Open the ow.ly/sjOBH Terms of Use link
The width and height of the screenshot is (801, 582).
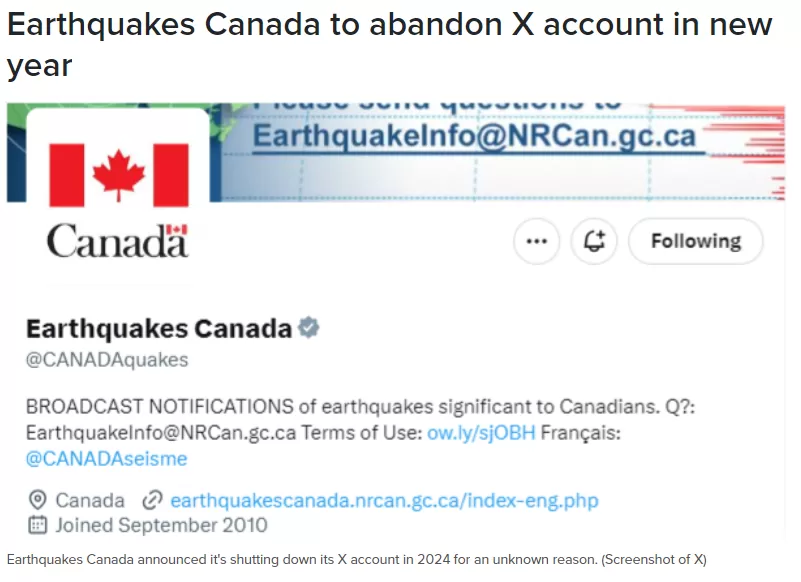tap(481, 433)
